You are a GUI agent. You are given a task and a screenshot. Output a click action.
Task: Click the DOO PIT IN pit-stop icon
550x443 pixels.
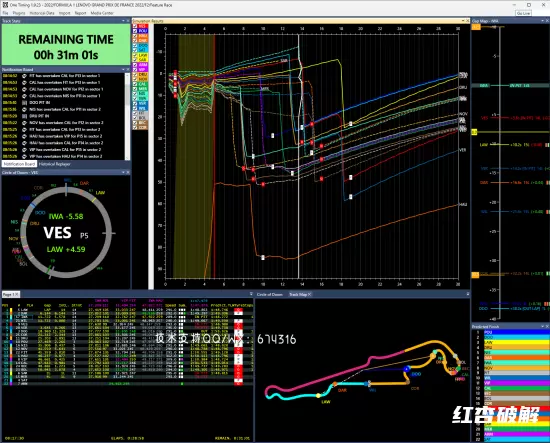(25, 103)
